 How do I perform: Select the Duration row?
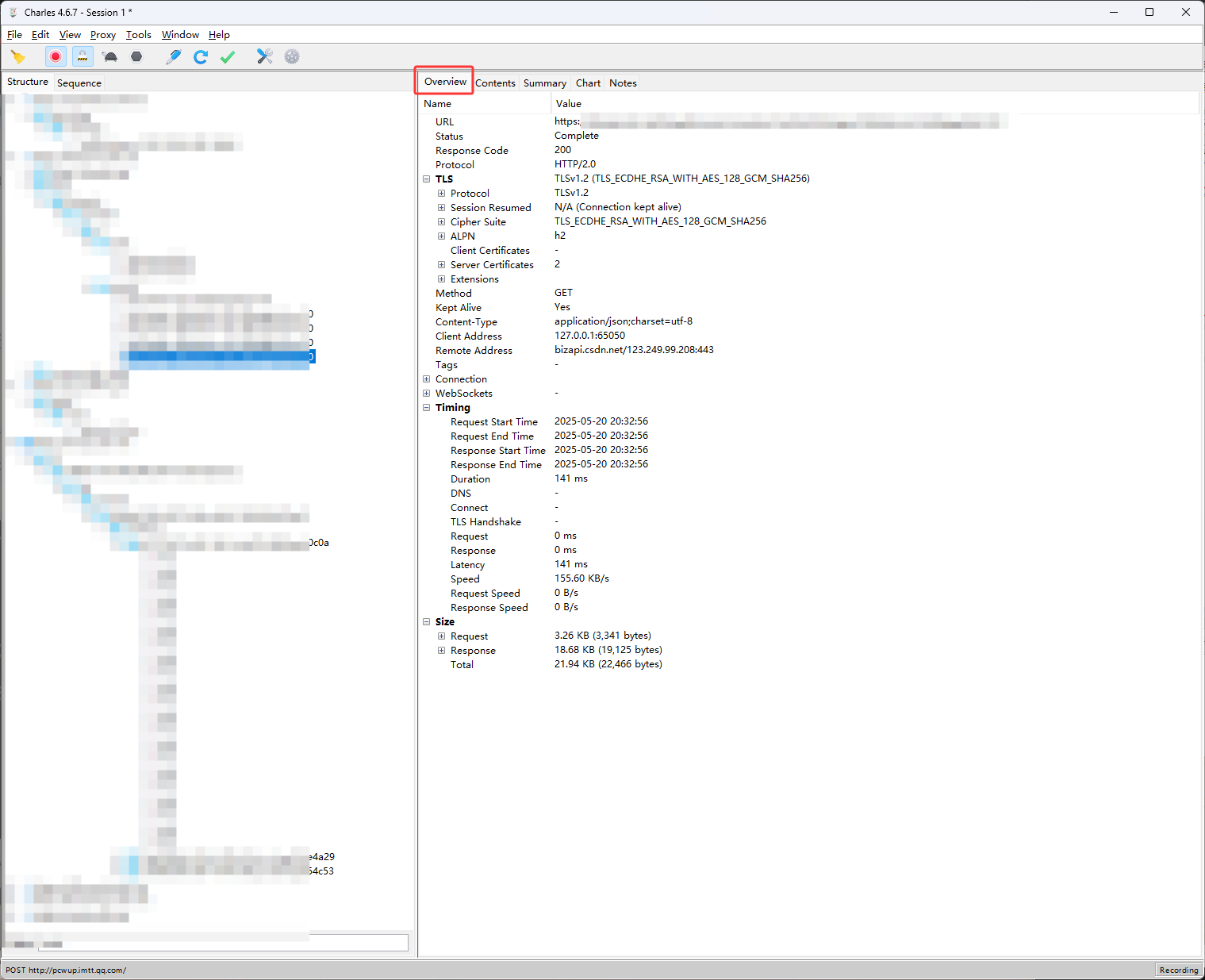pyautogui.click(x=809, y=478)
